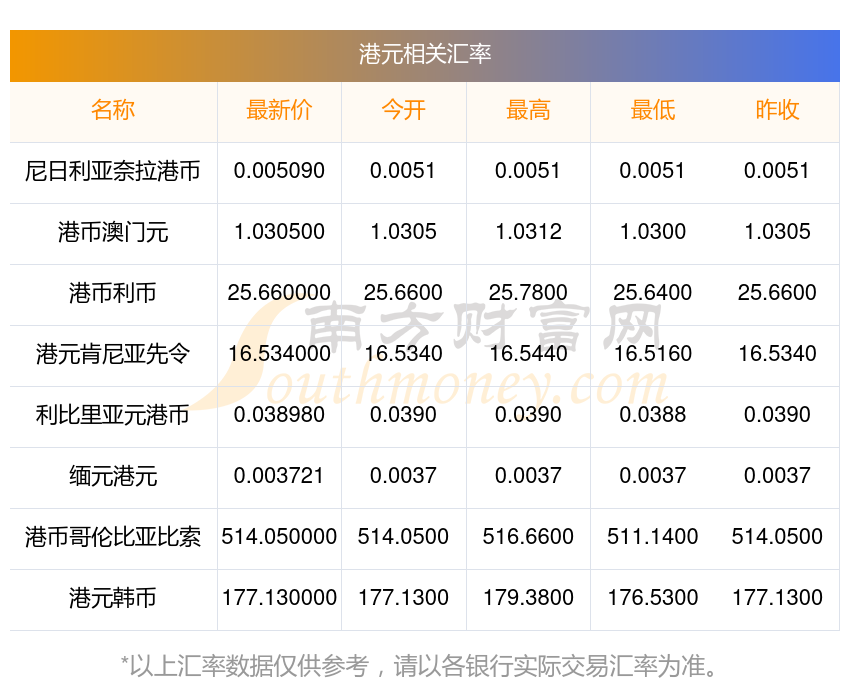
Task: Open the 尼日利亚奈拉港币 row name
Action: point(113,171)
